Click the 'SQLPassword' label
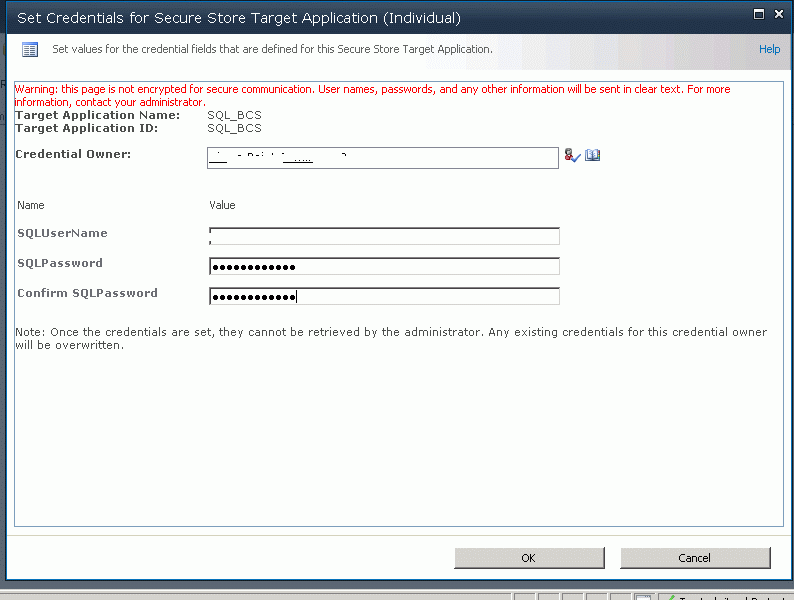This screenshot has height=600, width=794. pyautogui.click(x=60, y=263)
